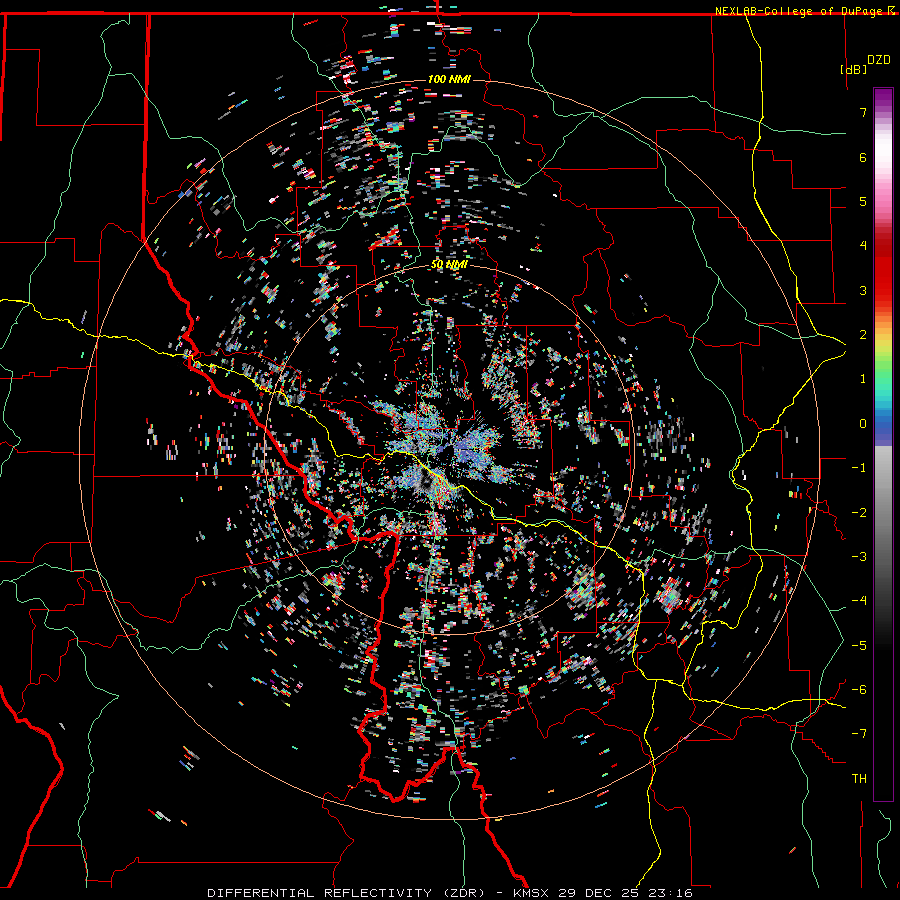Click the -7 value on color scale
This screenshot has width=900, height=900.
(x=859, y=734)
